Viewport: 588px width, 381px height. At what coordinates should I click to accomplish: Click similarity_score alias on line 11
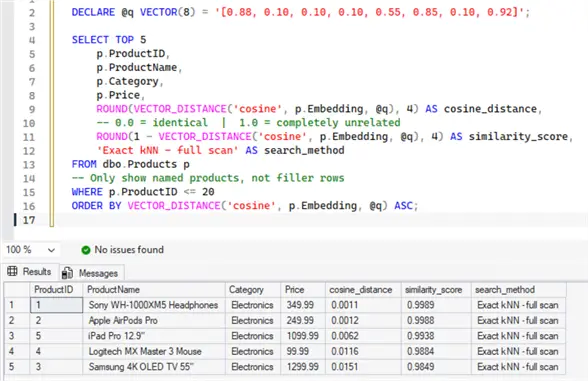518,136
